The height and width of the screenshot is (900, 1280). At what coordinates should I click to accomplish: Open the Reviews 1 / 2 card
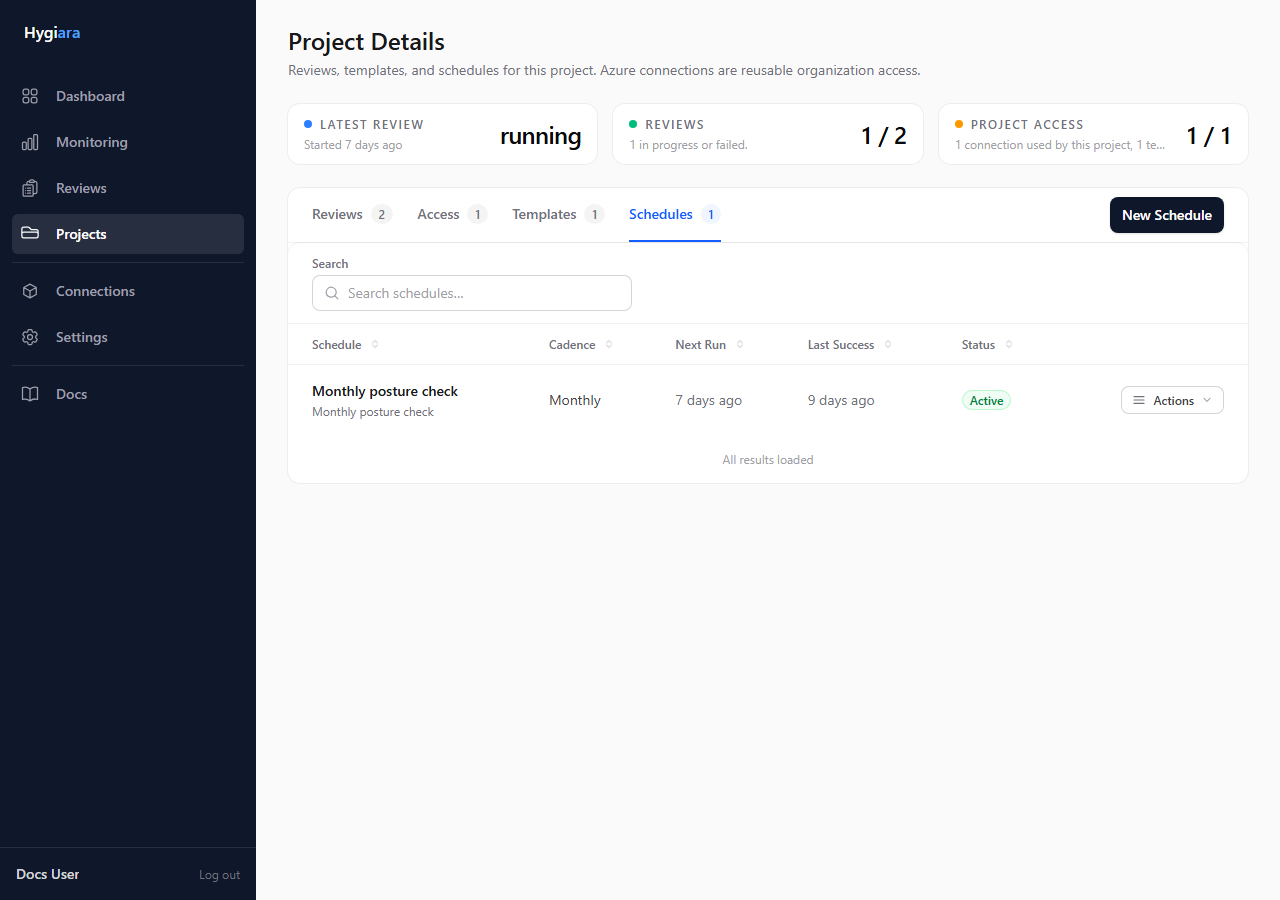(768, 134)
